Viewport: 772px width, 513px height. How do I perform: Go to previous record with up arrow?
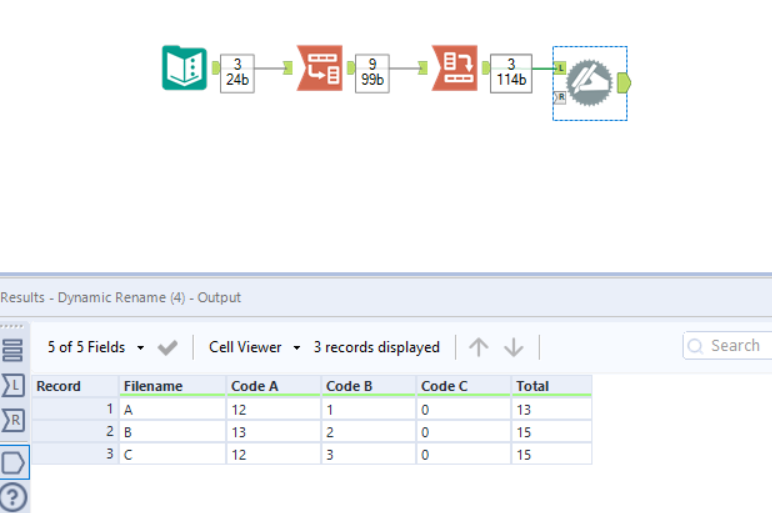[x=479, y=347]
